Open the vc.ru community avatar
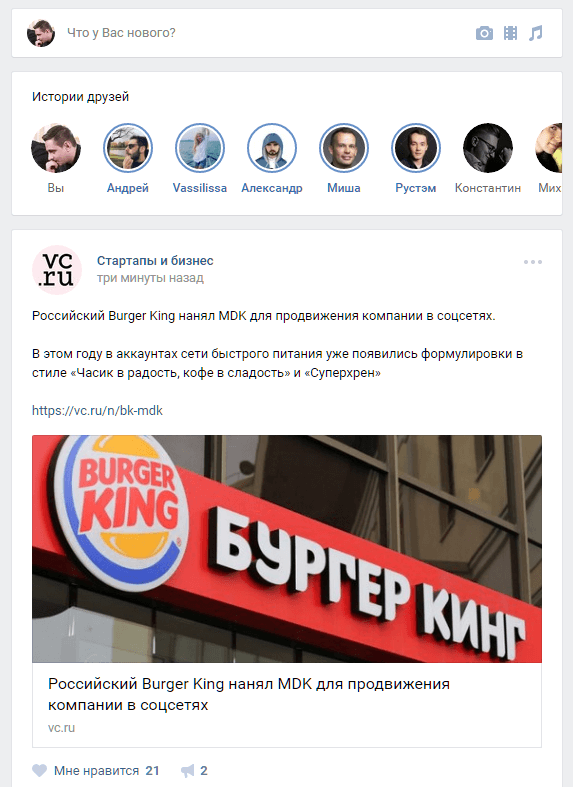This screenshot has width=573, height=787. [57, 270]
